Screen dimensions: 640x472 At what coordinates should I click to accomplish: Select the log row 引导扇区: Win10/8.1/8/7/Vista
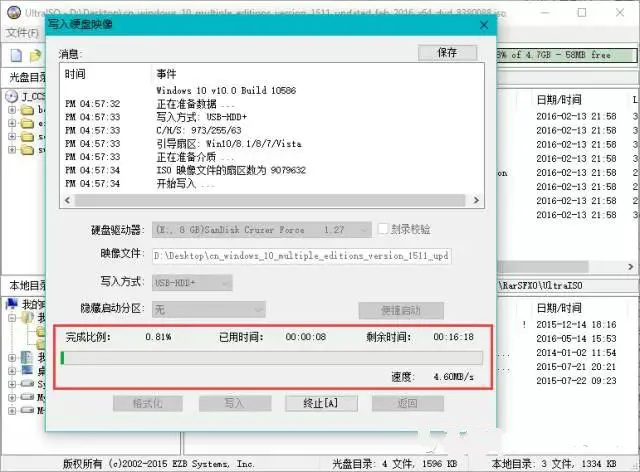pyautogui.click(x=229, y=144)
